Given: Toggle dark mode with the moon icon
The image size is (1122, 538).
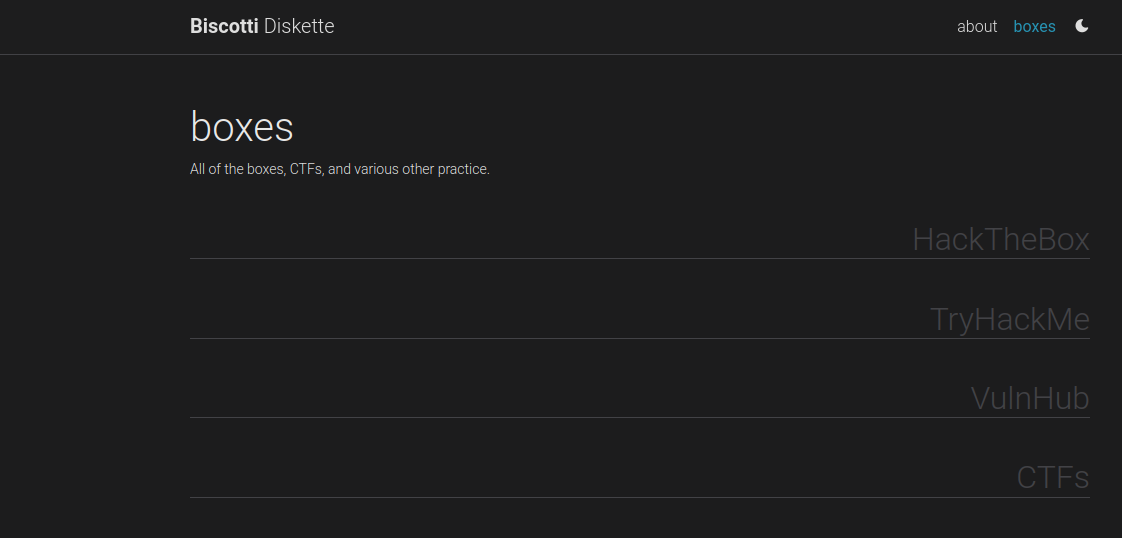Looking at the screenshot, I should pos(1082,26).
